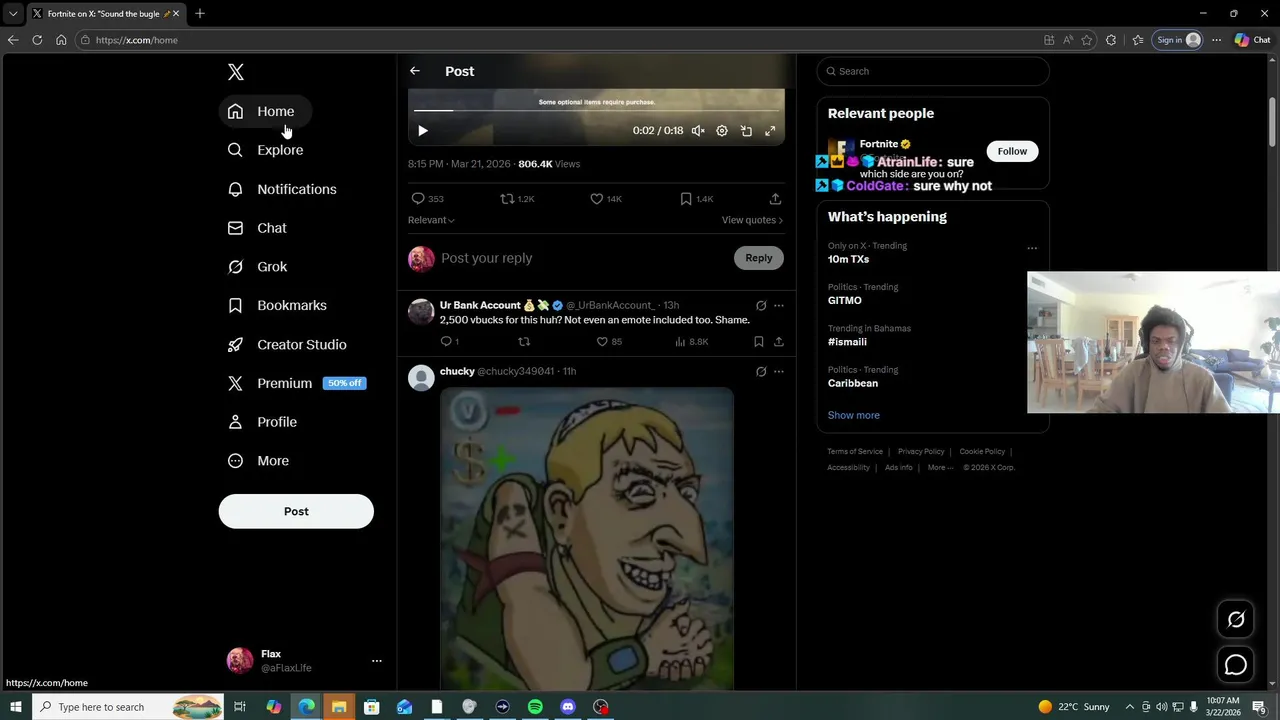1280x720 pixels.
Task: Go back using Post header arrow
Action: 415,71
